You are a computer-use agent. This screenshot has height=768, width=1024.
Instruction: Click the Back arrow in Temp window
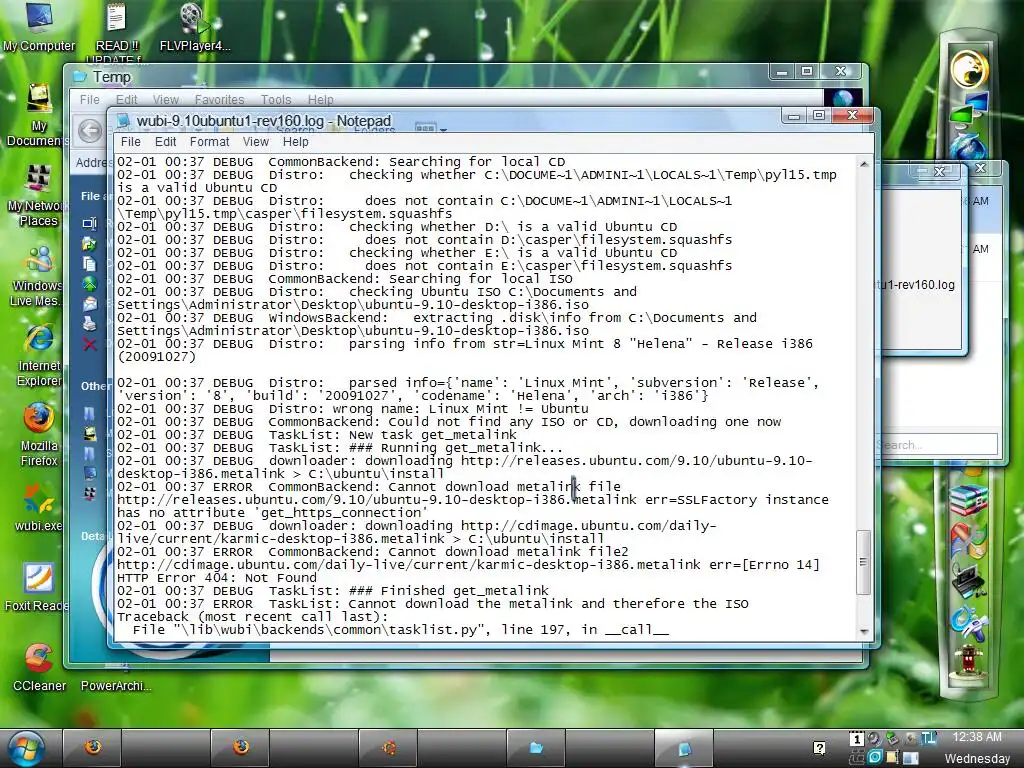coord(90,131)
